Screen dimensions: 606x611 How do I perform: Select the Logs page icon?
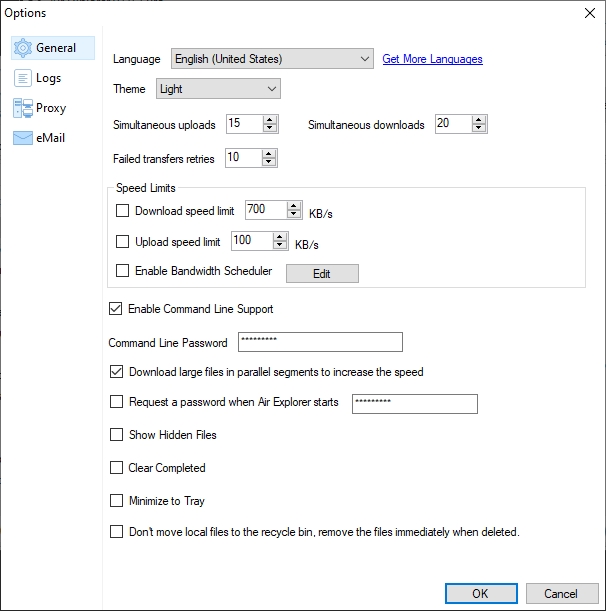click(x=23, y=78)
